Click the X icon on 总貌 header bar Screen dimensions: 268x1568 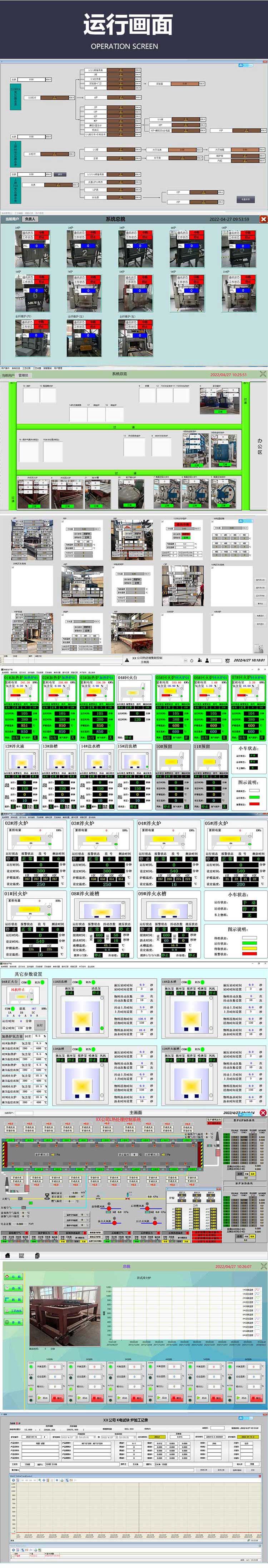click(x=263, y=1266)
